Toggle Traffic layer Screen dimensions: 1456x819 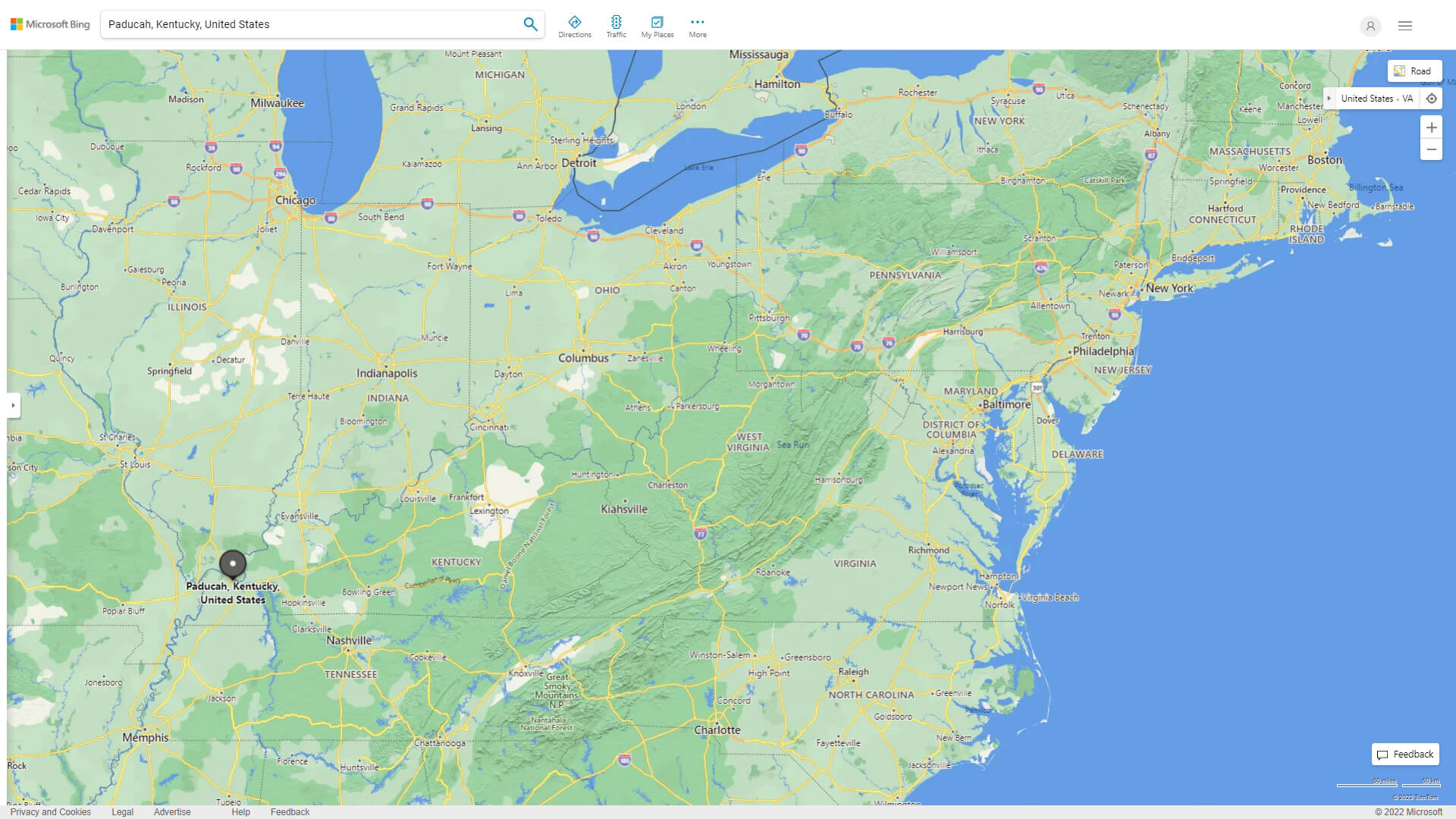[x=616, y=27]
